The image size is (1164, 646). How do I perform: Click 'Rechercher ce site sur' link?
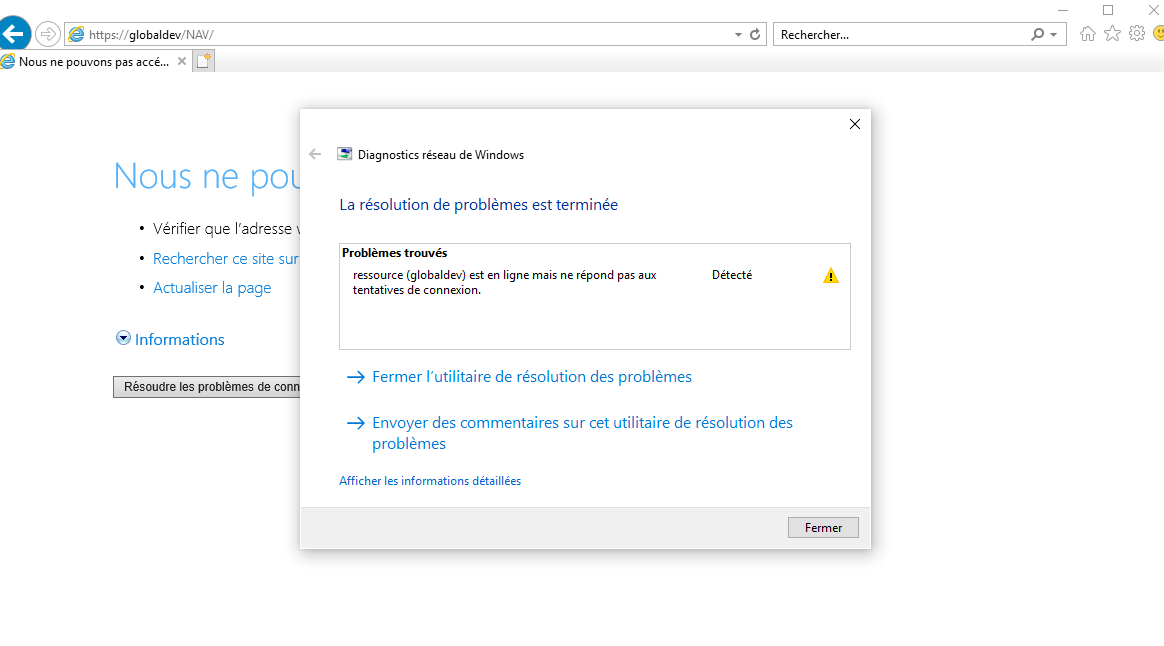click(226, 258)
